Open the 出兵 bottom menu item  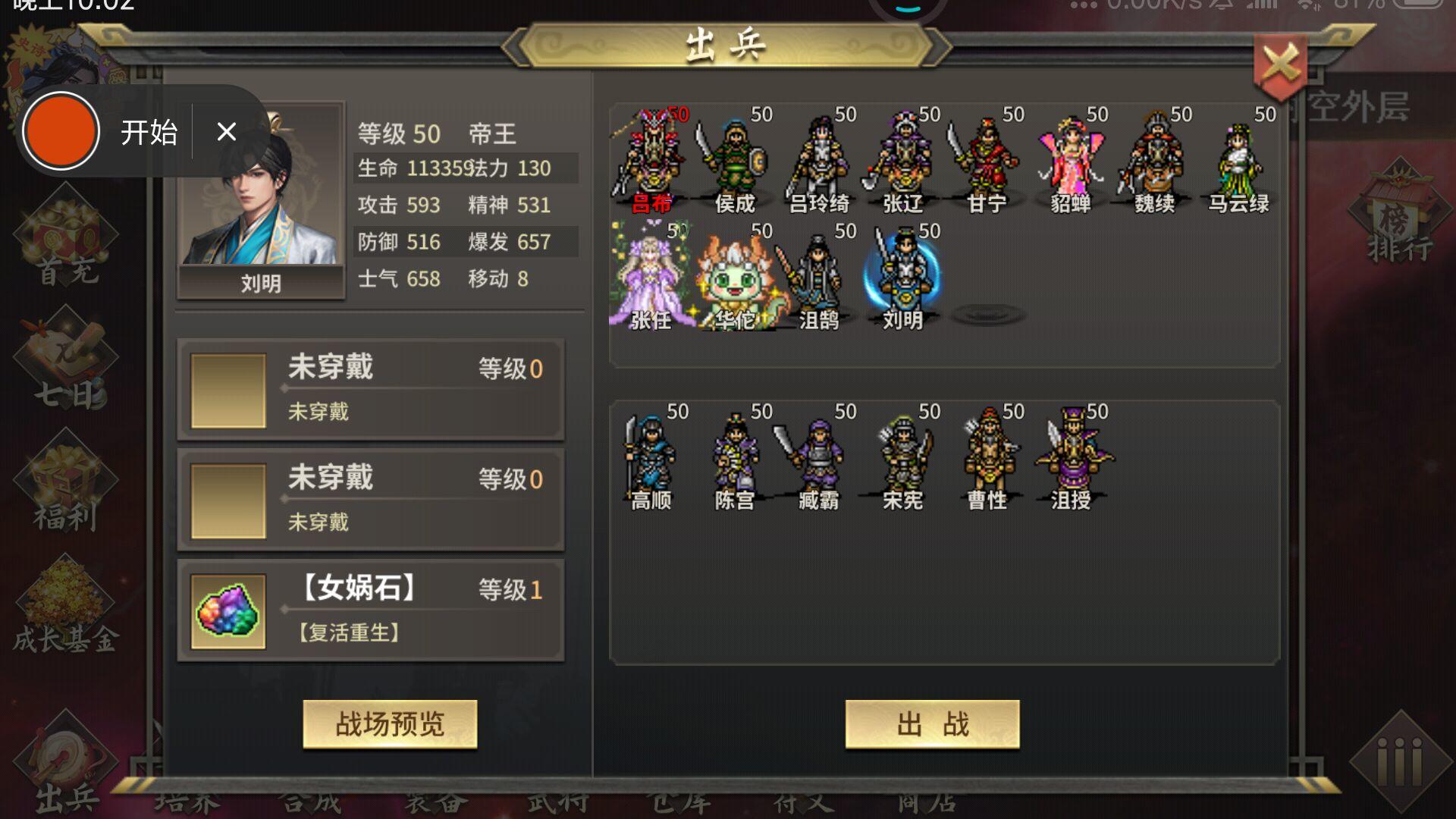pyautogui.click(x=67, y=766)
